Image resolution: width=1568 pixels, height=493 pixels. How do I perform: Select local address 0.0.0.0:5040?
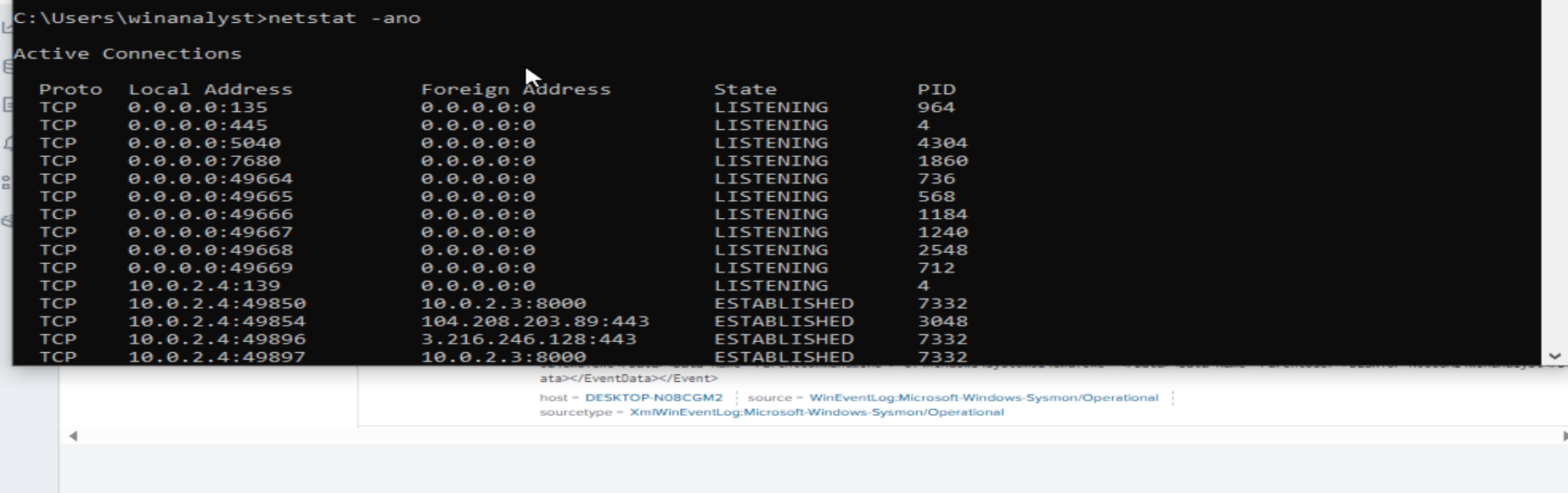click(x=205, y=143)
